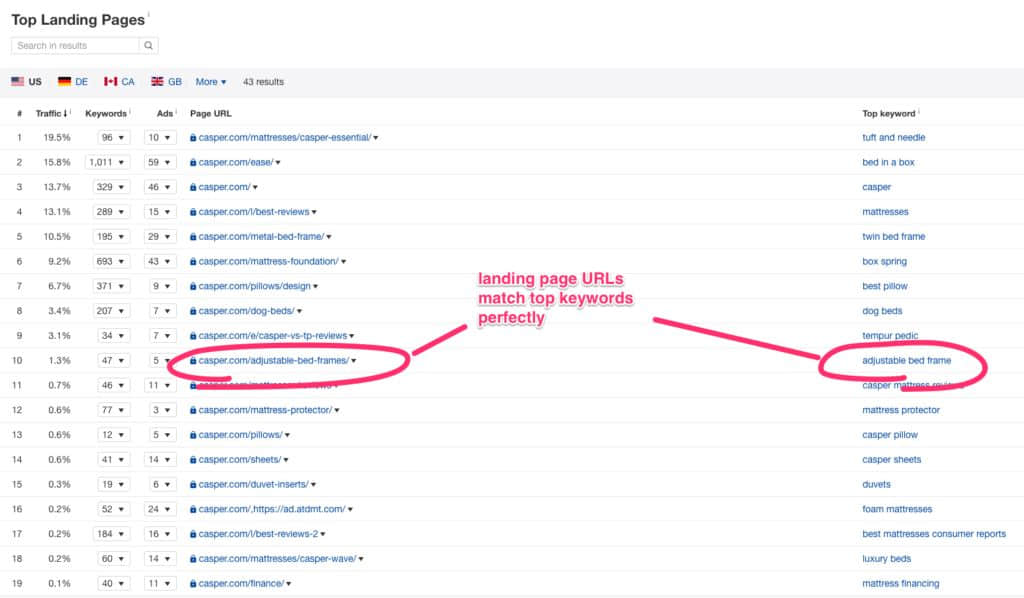
Task: Open casper.com/metal-bed-frame/ link
Action: point(261,237)
